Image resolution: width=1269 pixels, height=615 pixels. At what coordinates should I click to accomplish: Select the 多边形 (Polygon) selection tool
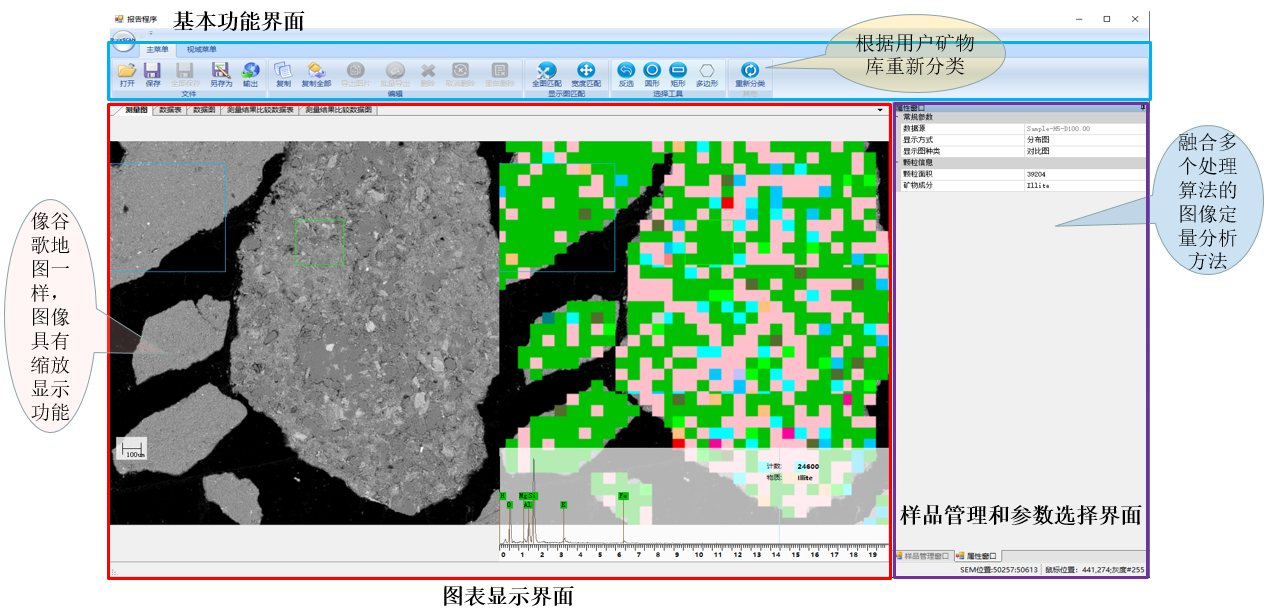click(x=707, y=71)
